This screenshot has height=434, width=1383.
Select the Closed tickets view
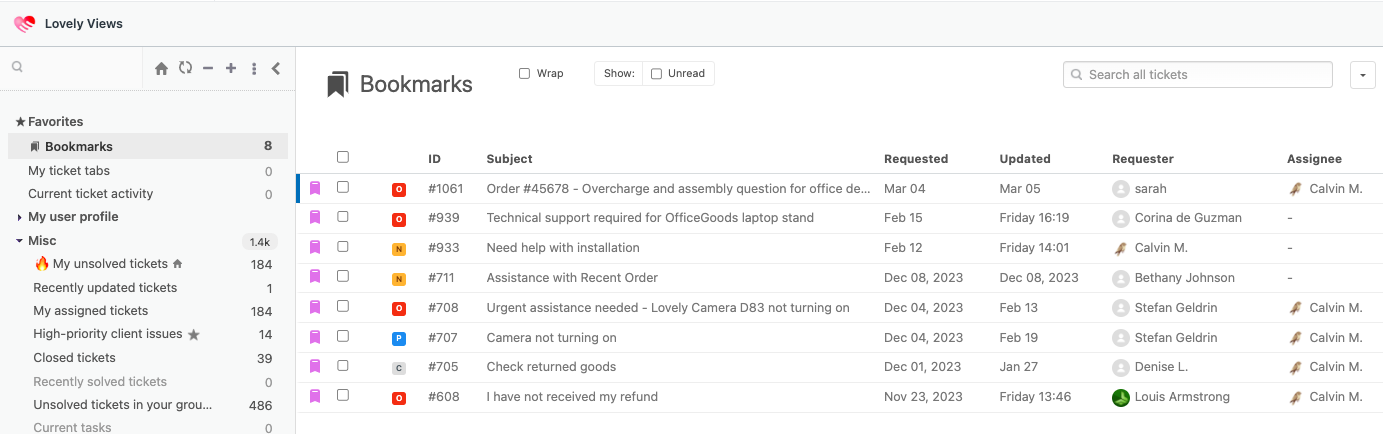click(x=74, y=358)
